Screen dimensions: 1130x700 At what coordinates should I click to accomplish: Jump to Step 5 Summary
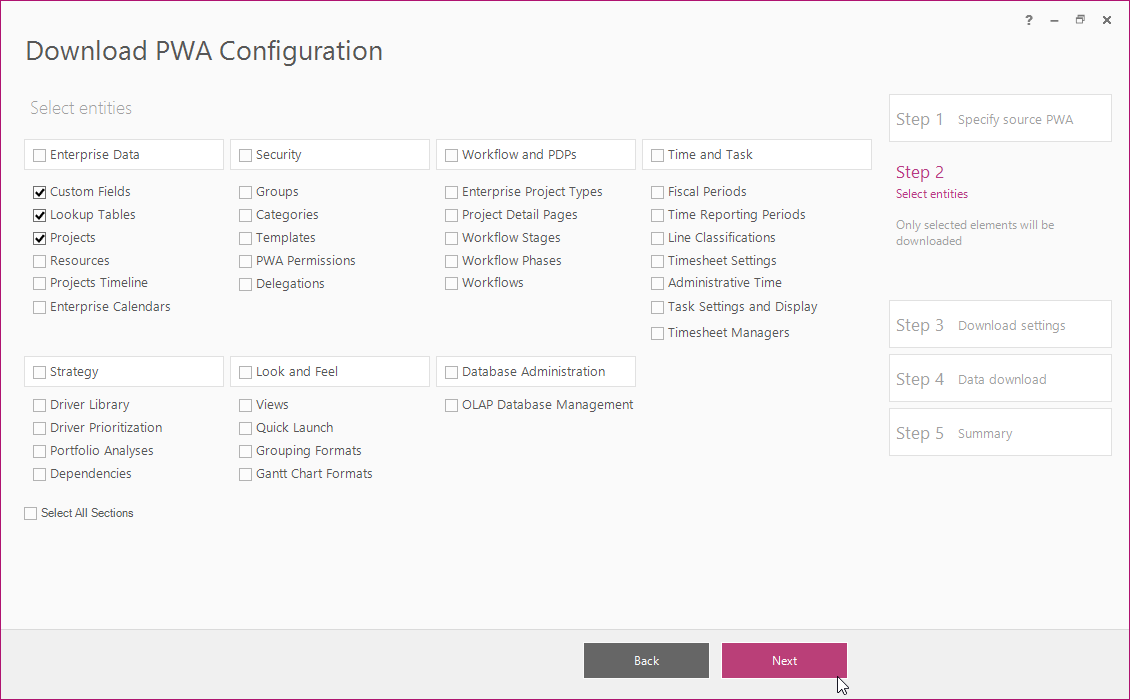point(999,433)
